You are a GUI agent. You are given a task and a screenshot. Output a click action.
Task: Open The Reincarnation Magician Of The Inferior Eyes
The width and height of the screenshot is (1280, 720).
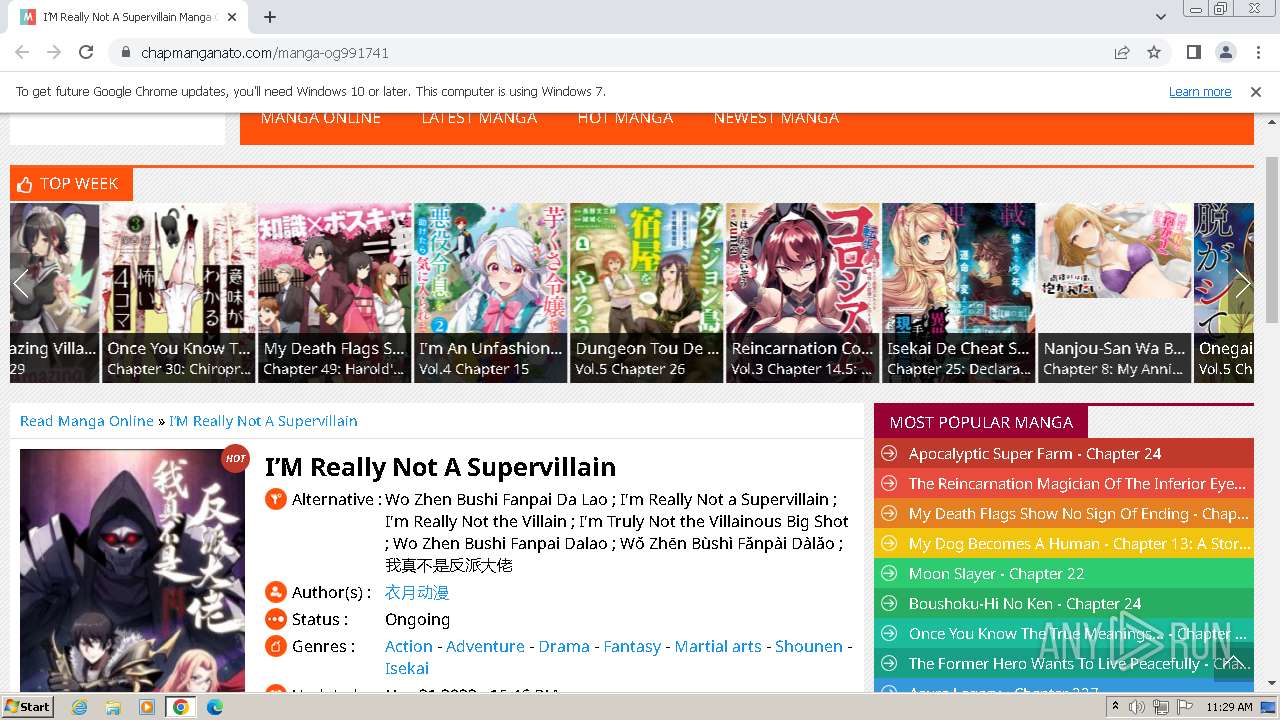coord(1077,484)
